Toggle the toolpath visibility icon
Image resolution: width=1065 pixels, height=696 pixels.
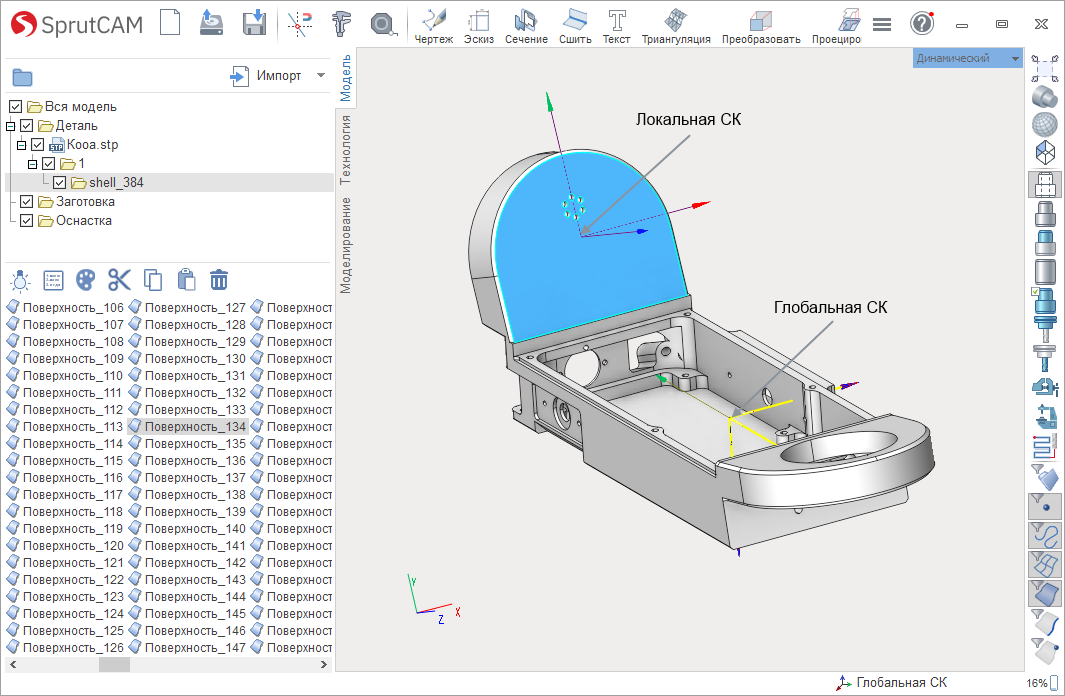pos(1045,447)
